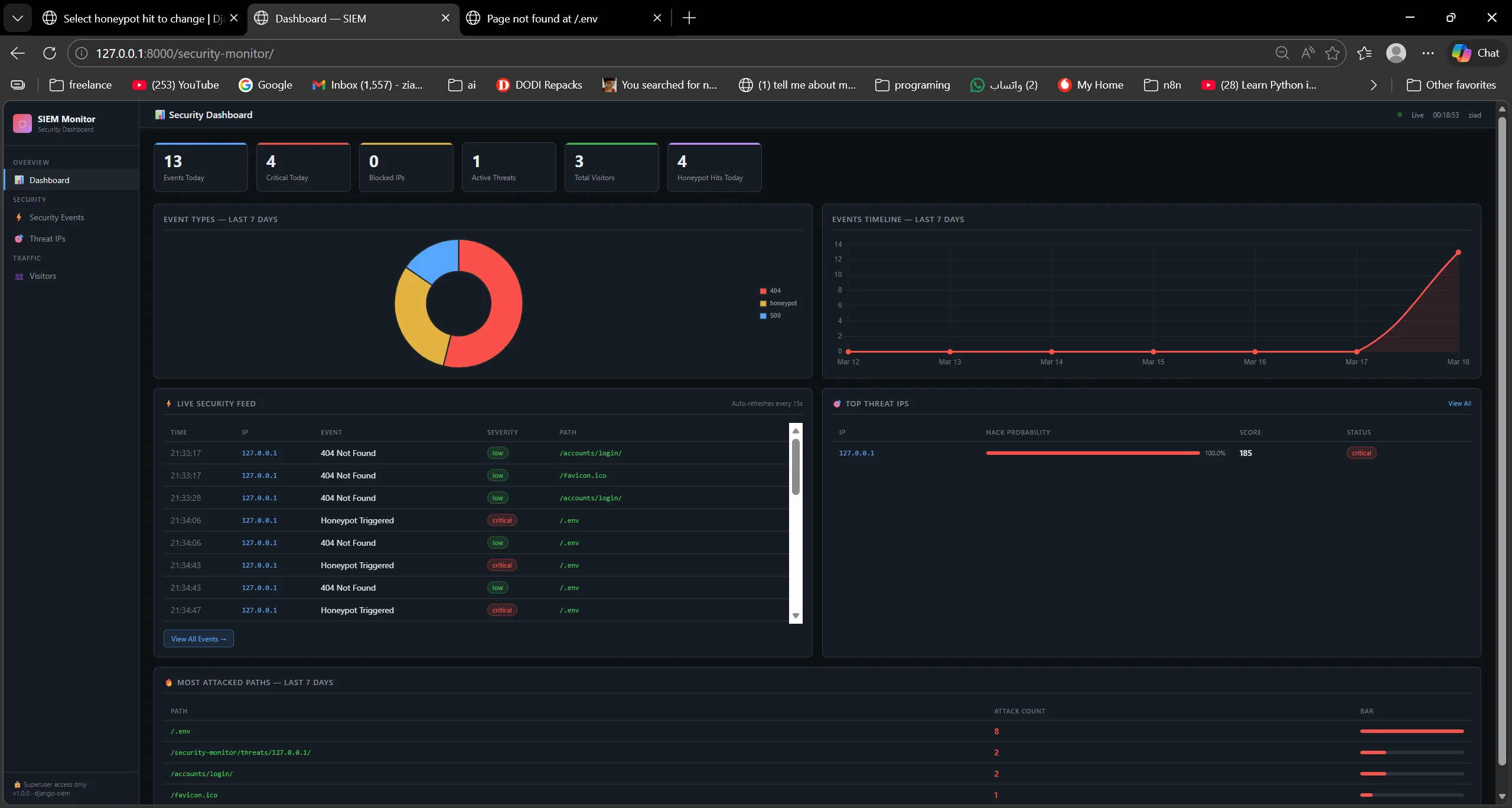Open the browser profile avatar
This screenshot has height=808, width=1512.
click(1396, 53)
